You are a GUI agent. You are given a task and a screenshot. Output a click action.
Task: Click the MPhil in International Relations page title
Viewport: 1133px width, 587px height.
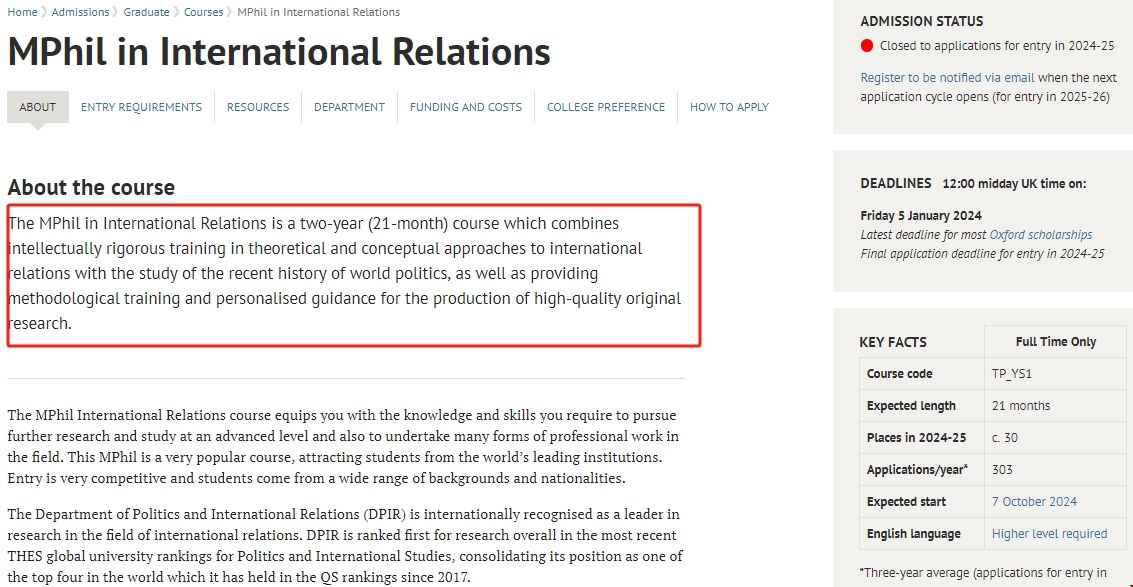[279, 52]
